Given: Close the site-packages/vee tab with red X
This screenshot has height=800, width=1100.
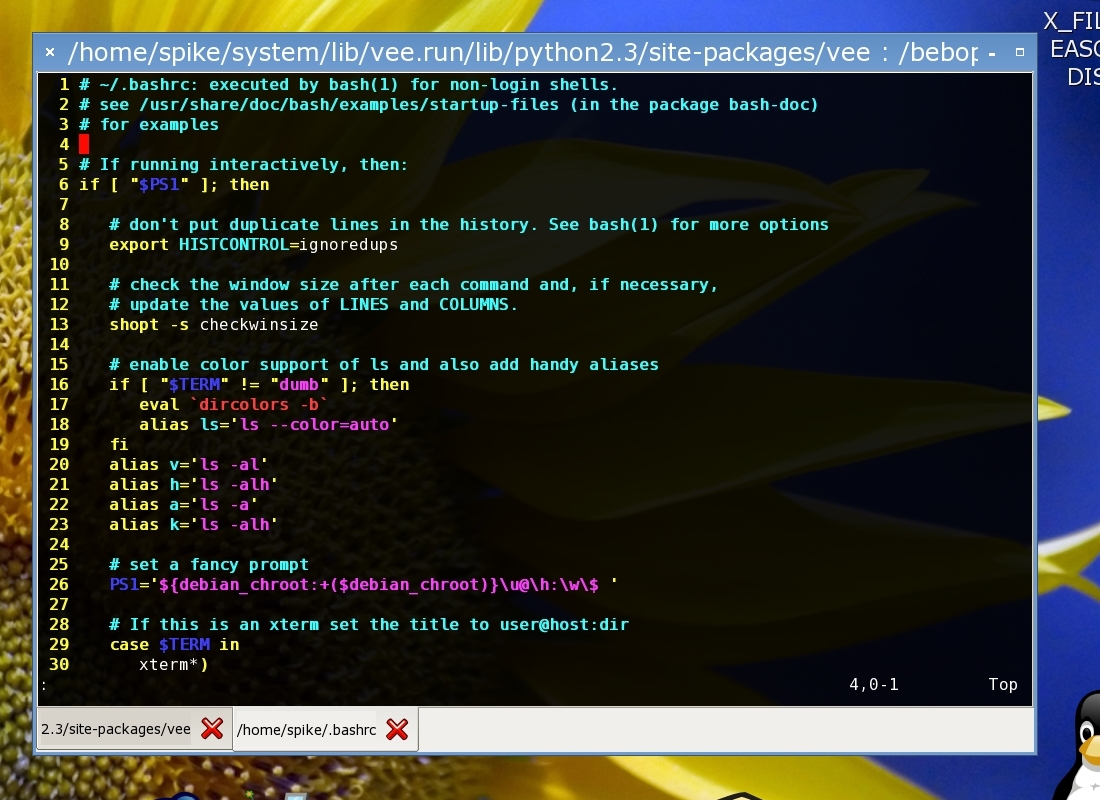Looking at the screenshot, I should 212,729.
